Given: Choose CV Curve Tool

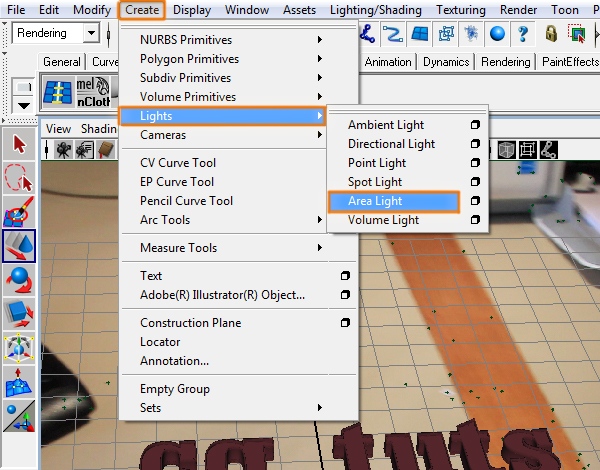Looking at the screenshot, I should (178, 163).
